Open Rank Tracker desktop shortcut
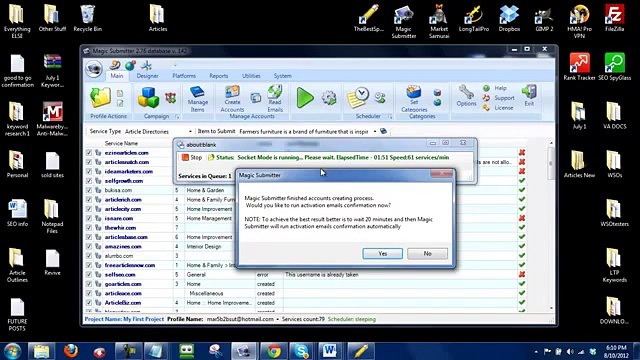This screenshot has height=360, width=640. pos(579,67)
